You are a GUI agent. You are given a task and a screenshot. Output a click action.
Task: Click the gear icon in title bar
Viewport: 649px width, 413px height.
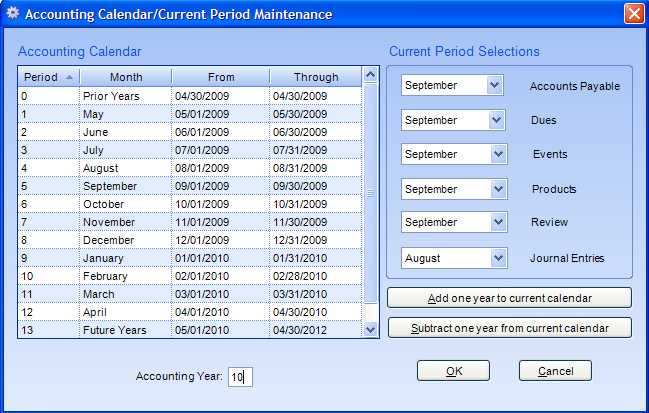[12, 14]
